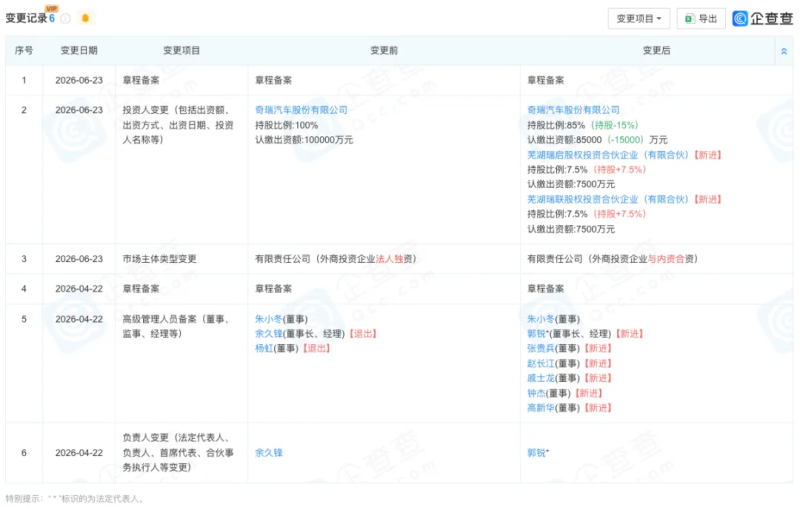Click 认缴出资额:100000万元 text

click(x=304, y=140)
